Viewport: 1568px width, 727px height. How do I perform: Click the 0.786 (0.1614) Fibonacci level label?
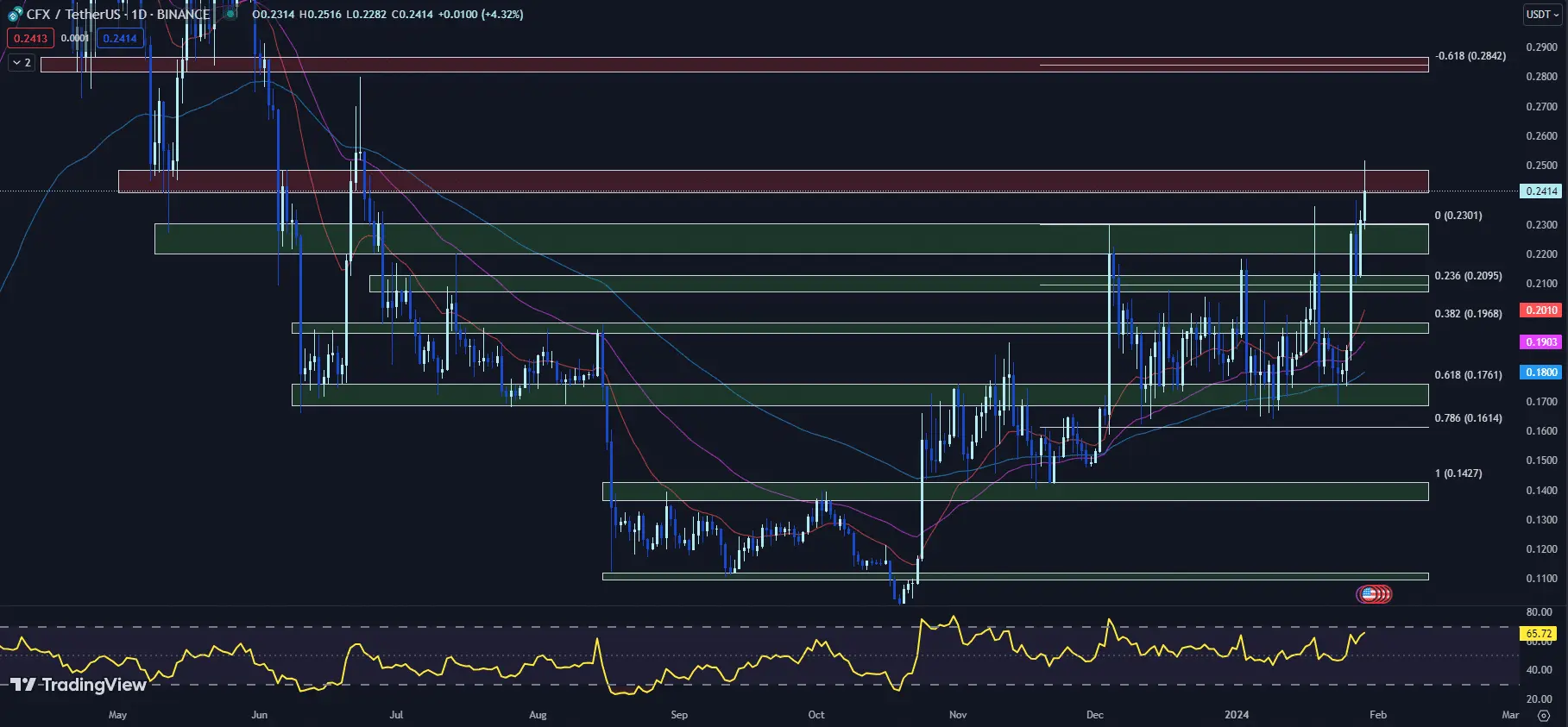(1468, 418)
